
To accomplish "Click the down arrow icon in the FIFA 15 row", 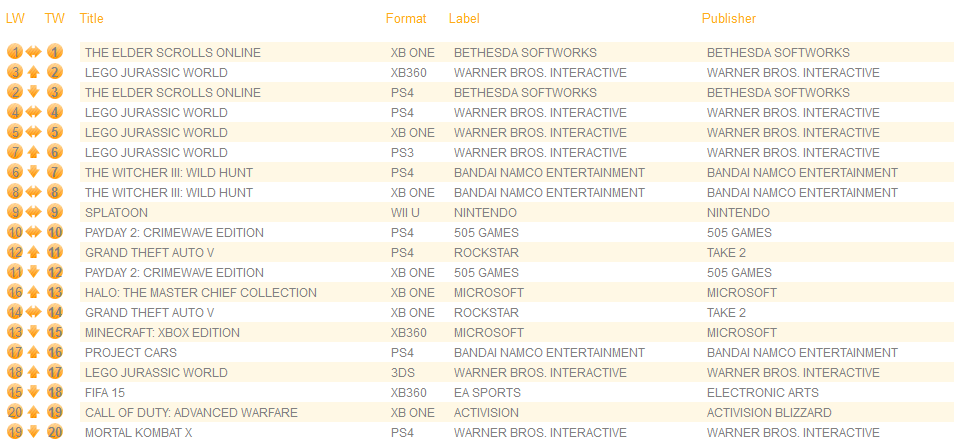I will (x=34, y=391).
